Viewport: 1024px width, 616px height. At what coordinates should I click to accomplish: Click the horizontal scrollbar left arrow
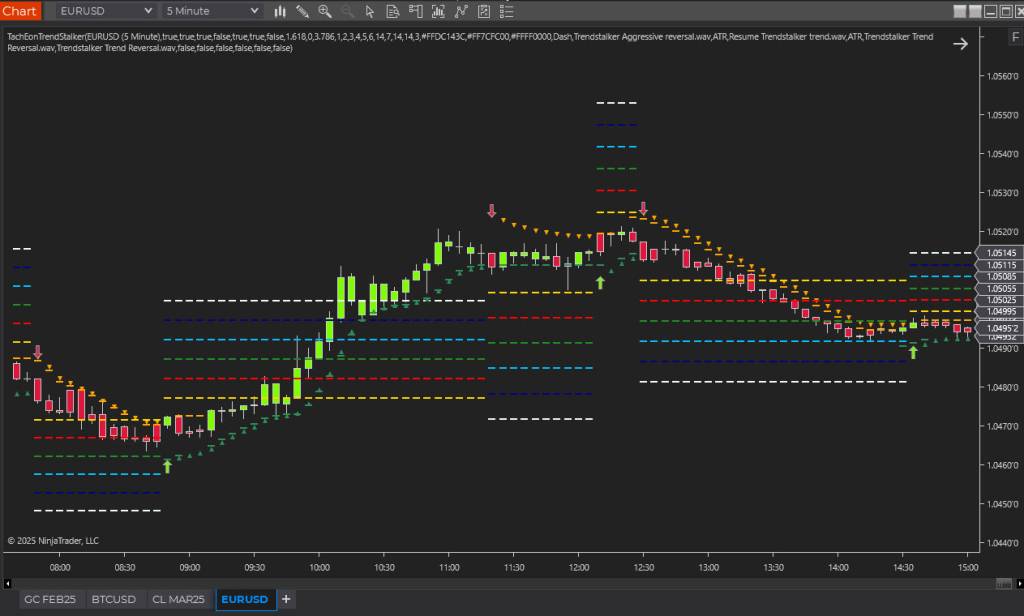pyautogui.click(x=8, y=583)
